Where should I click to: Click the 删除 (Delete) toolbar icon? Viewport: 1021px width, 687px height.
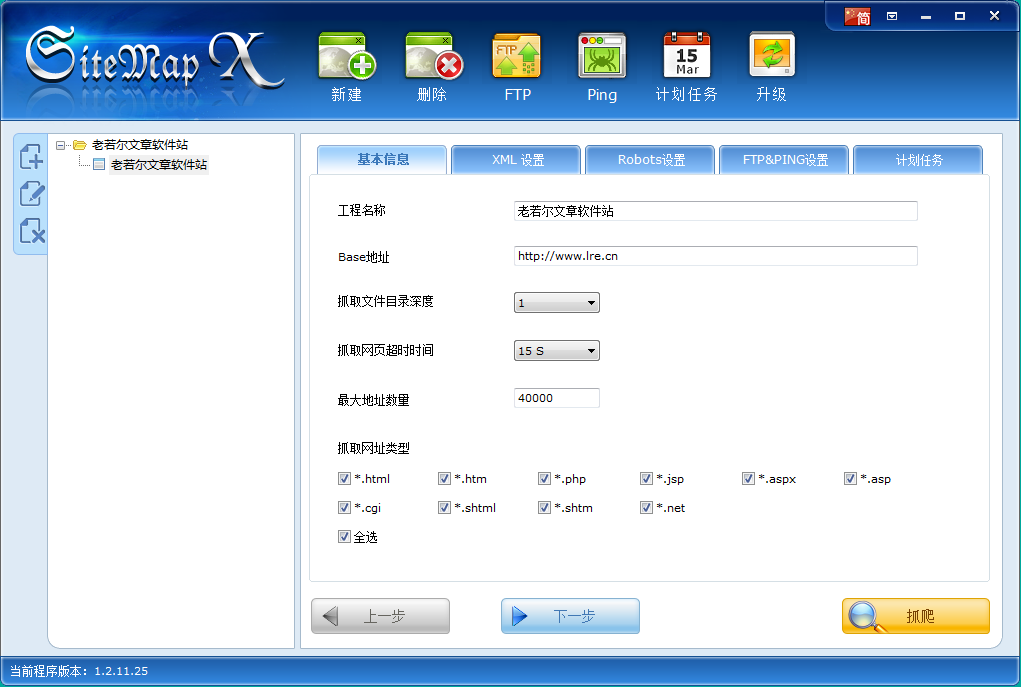[432, 57]
